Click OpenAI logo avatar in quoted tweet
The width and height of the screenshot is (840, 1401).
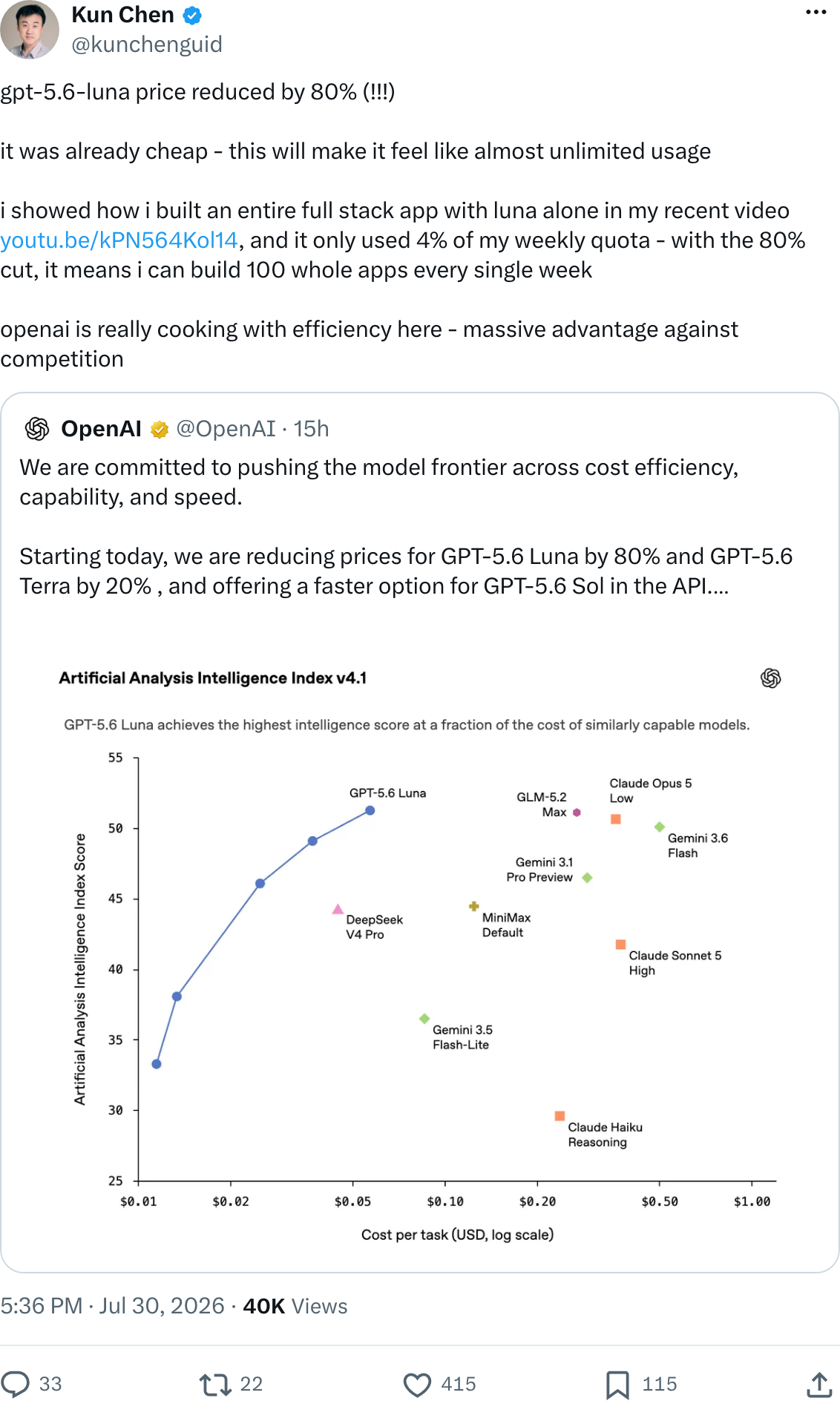pos(37,429)
